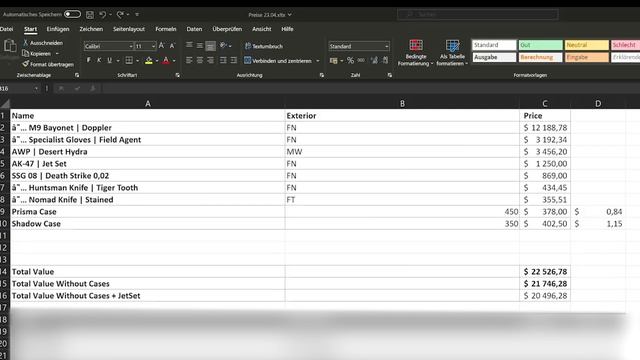Click Format übertragen (format painter)

coord(48,64)
